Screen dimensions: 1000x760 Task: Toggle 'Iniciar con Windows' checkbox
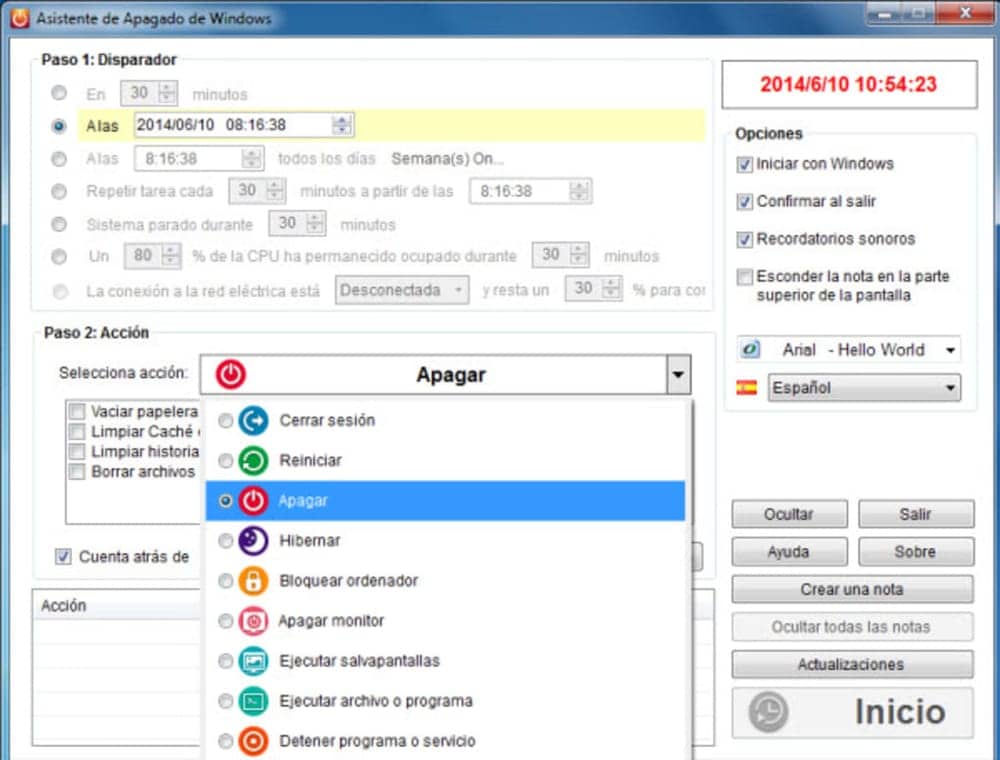[744, 164]
